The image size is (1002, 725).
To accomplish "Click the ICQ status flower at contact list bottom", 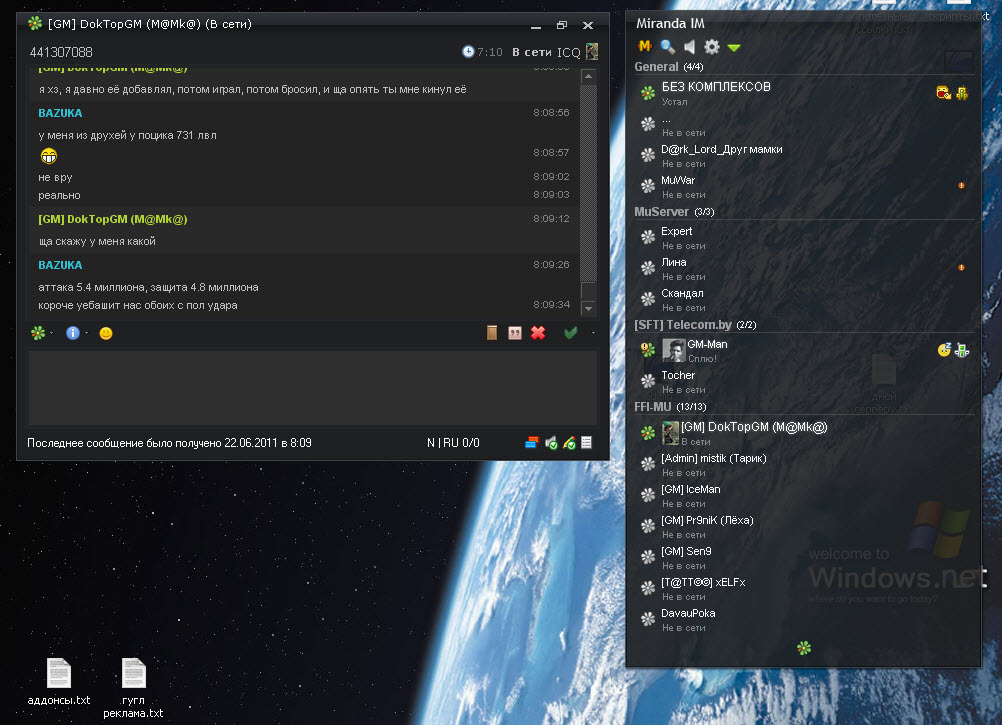I will coord(804,648).
